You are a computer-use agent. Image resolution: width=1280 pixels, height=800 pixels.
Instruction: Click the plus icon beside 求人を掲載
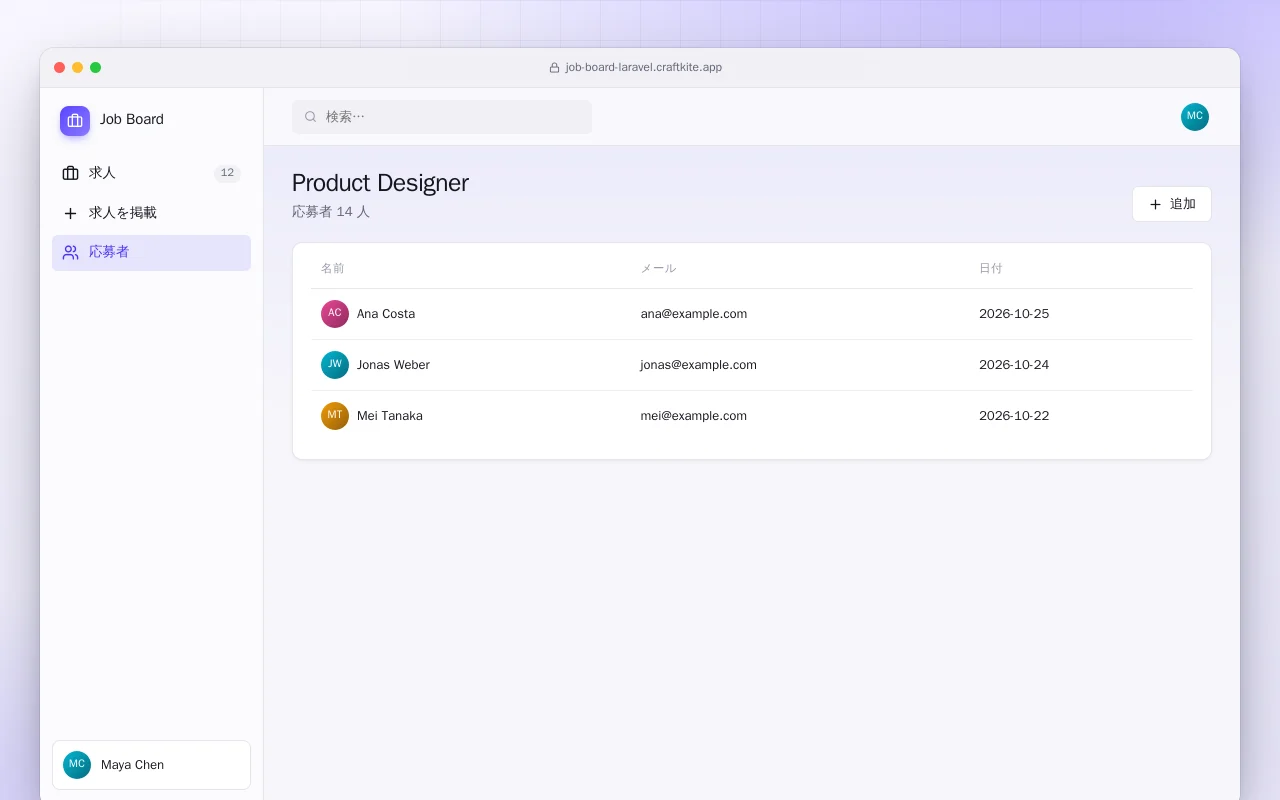(70, 213)
